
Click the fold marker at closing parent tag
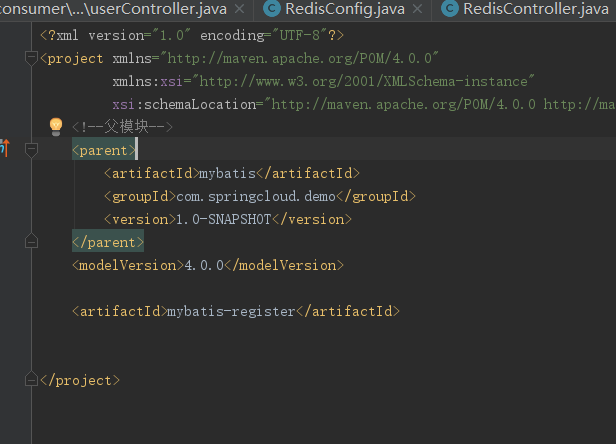(31, 241)
